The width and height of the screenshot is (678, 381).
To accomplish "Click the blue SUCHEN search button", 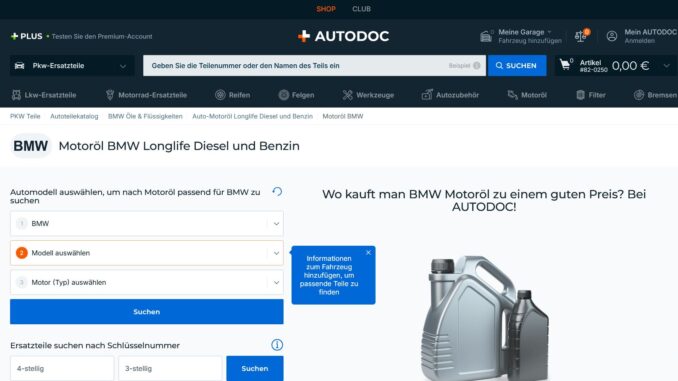I will pos(517,66).
